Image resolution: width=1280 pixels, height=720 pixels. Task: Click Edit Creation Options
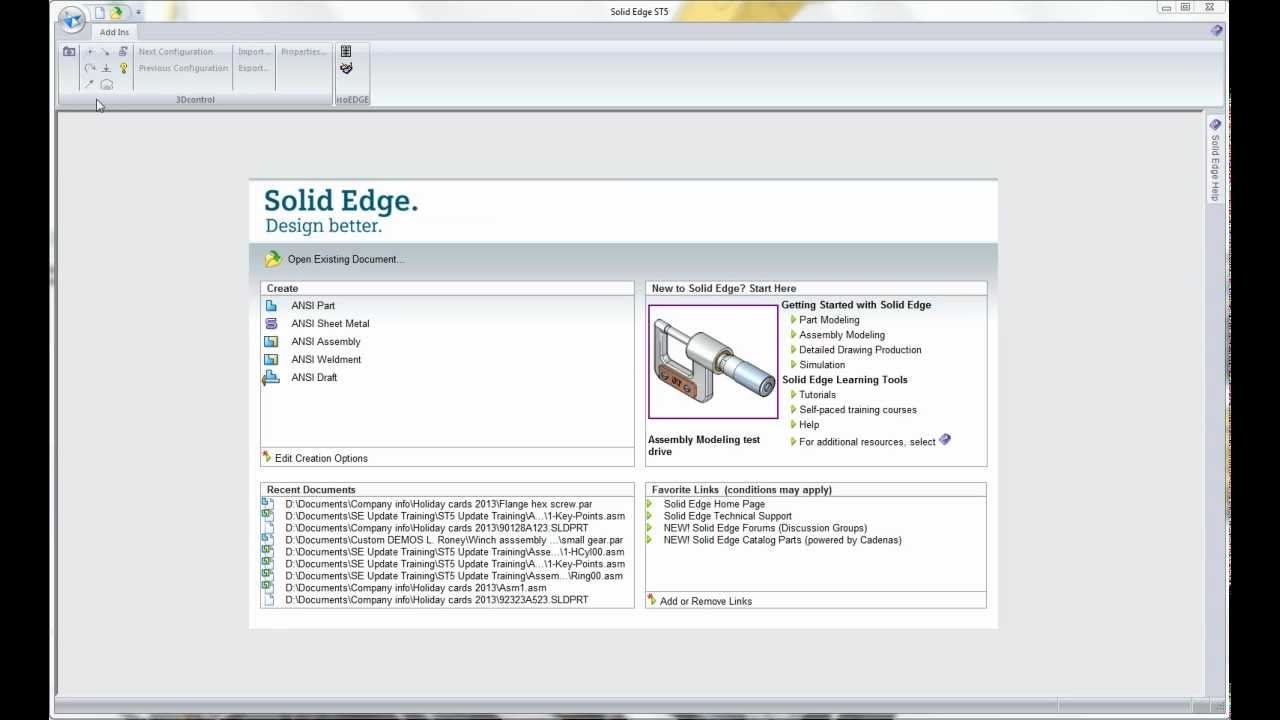[321, 458]
